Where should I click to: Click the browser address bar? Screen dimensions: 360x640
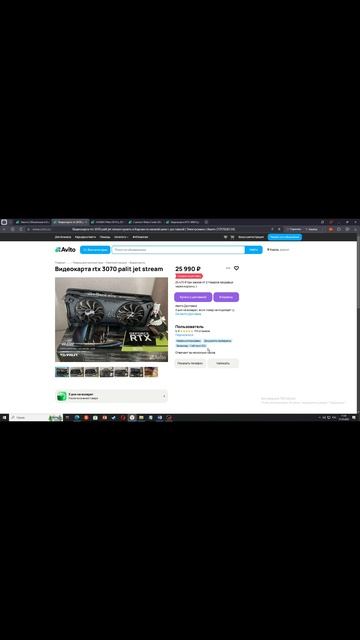pyautogui.click(x=153, y=229)
